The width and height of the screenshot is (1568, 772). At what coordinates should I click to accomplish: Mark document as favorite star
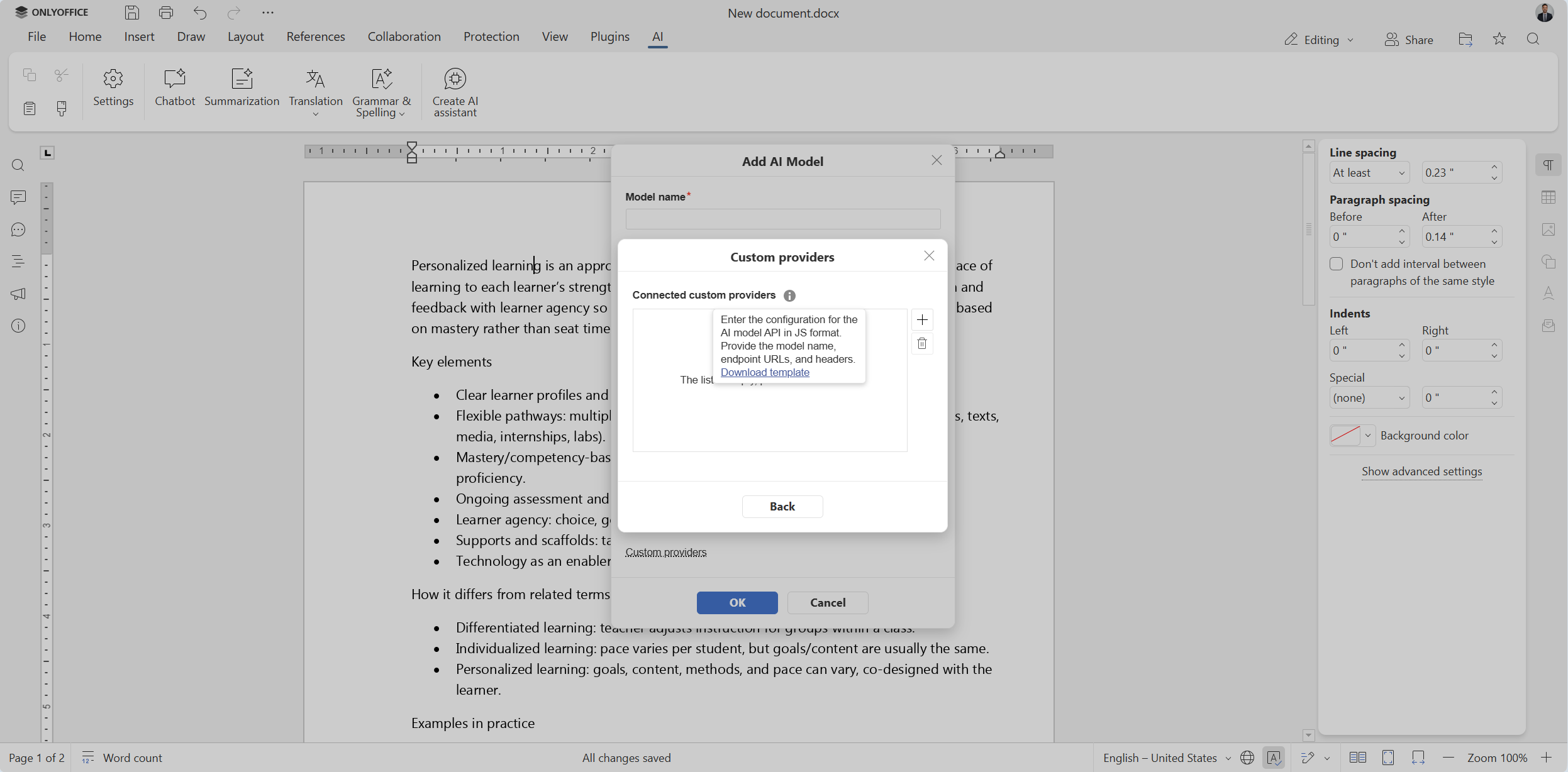[x=1499, y=39]
